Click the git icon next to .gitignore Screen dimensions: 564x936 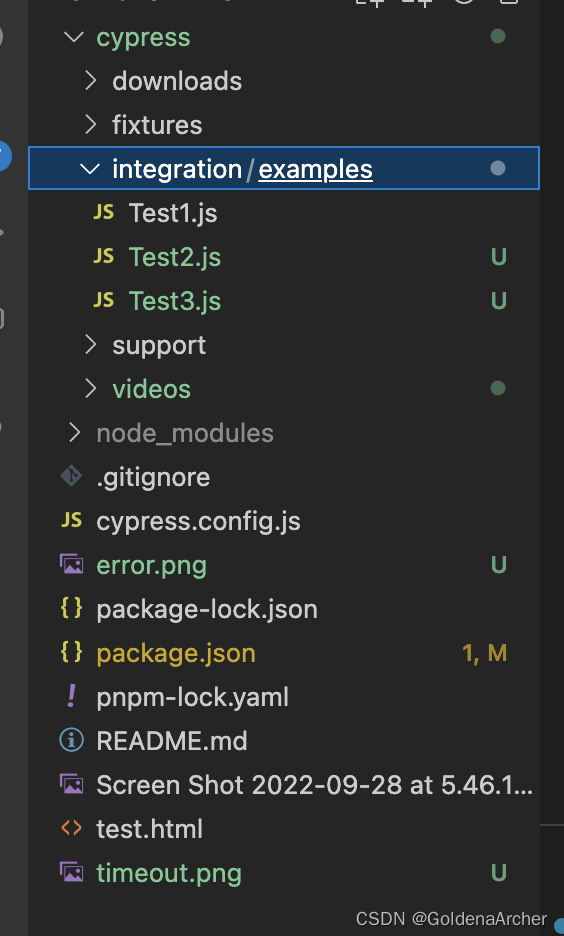coord(71,476)
